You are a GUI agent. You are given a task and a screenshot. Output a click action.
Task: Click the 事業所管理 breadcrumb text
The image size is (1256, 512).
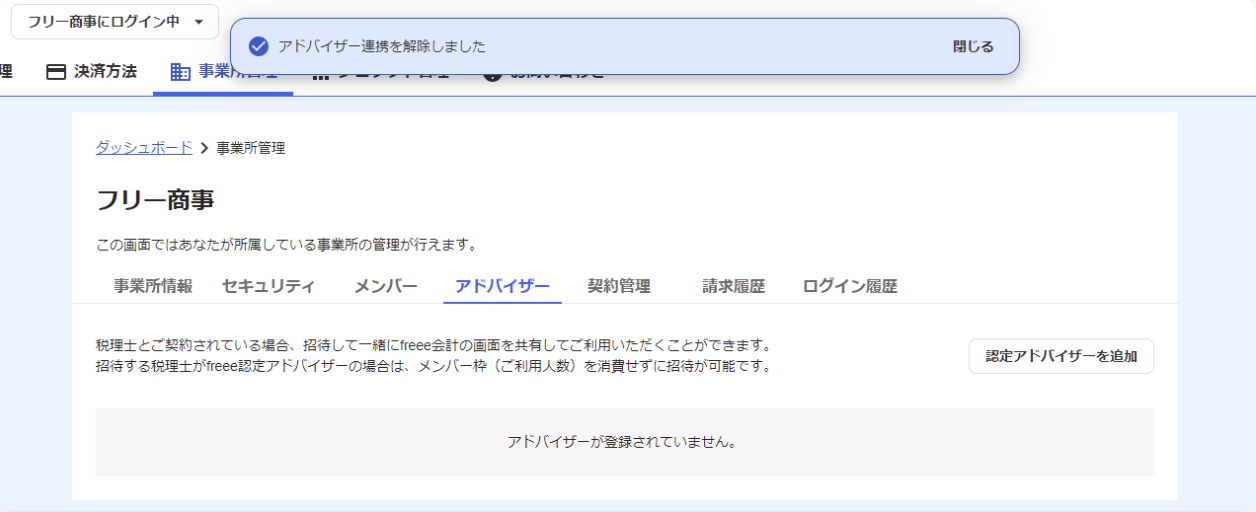tap(251, 148)
